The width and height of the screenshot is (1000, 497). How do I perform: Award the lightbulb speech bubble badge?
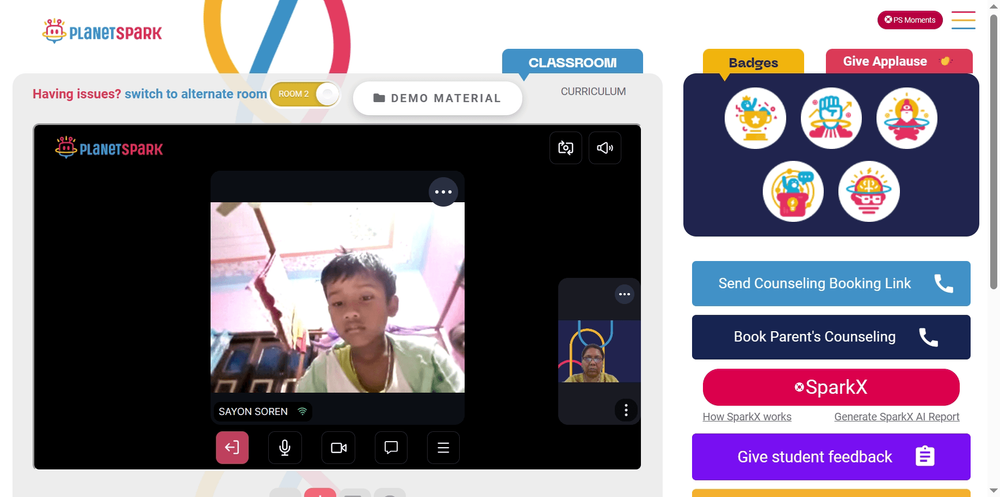(793, 191)
